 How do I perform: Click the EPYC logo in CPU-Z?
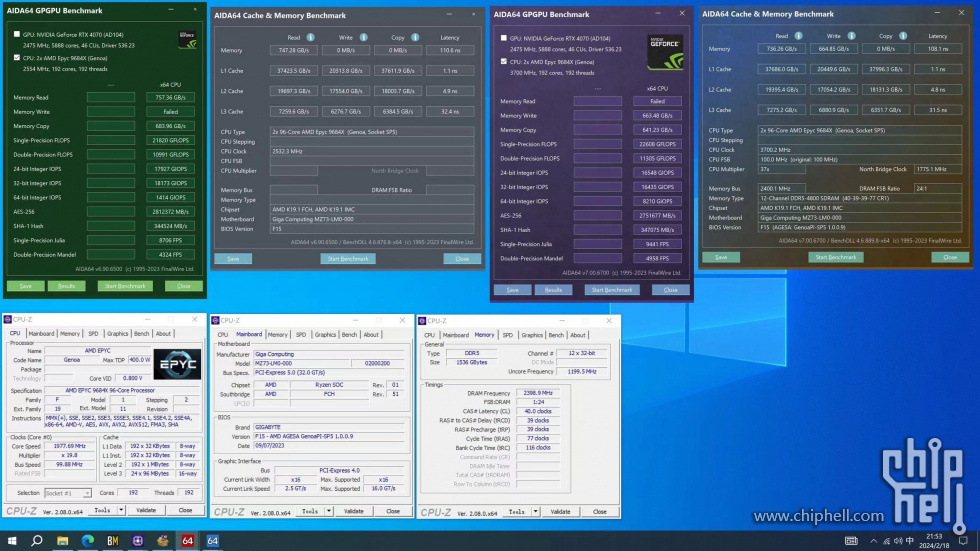point(178,364)
